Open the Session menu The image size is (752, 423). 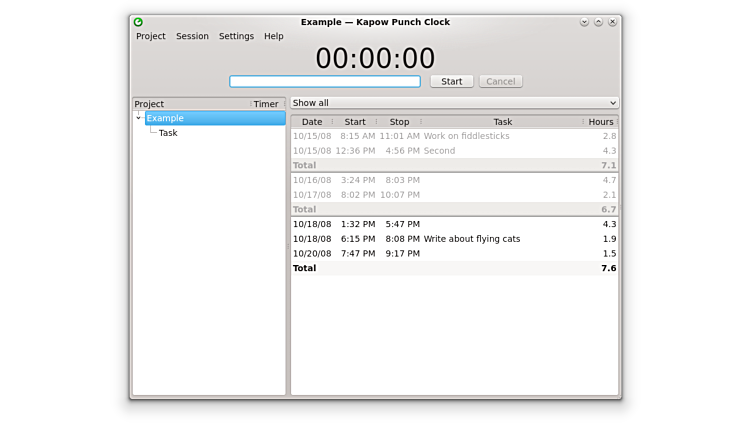(192, 36)
